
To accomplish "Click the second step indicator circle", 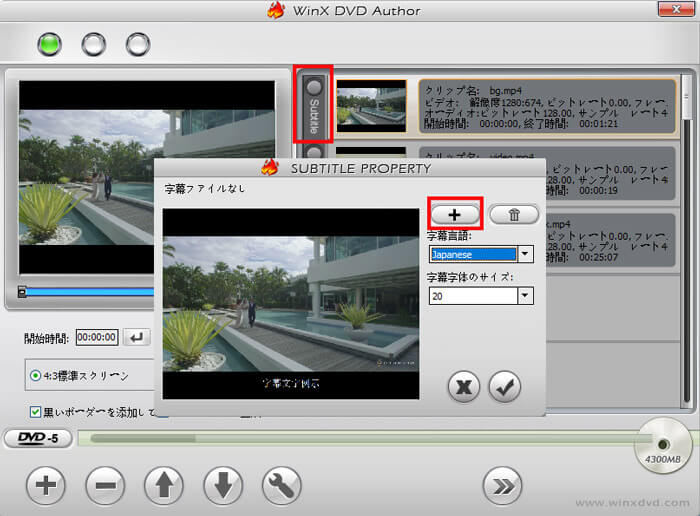I will tap(94, 44).
